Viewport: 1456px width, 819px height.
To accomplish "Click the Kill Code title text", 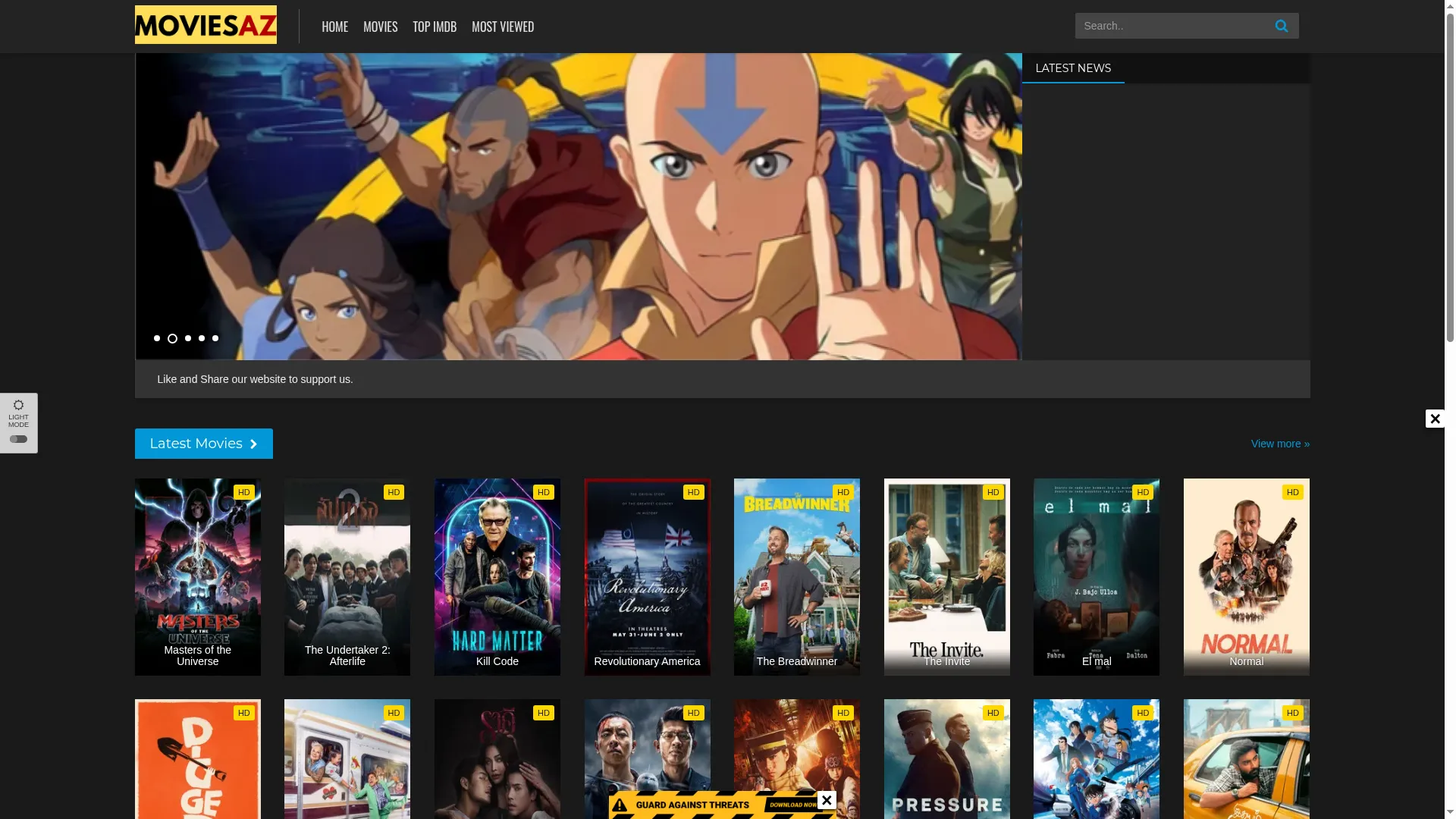I will point(497,661).
